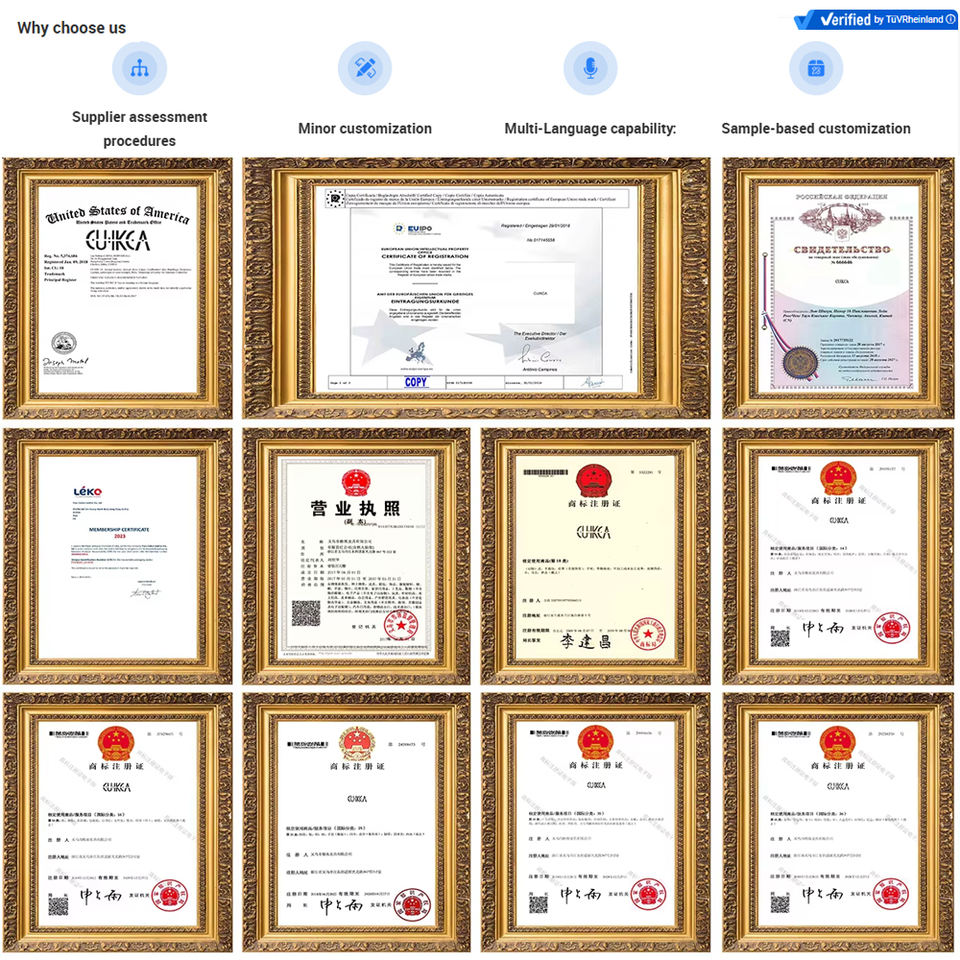The height and width of the screenshot is (960, 960).
Task: Open the Verified by TÜVRheinland badge
Action: coord(876,19)
